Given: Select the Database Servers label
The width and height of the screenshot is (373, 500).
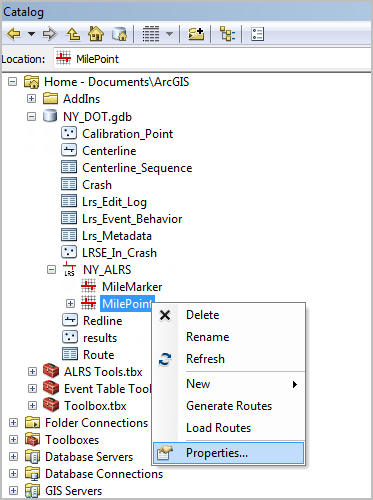Looking at the screenshot, I should pos(89,457).
